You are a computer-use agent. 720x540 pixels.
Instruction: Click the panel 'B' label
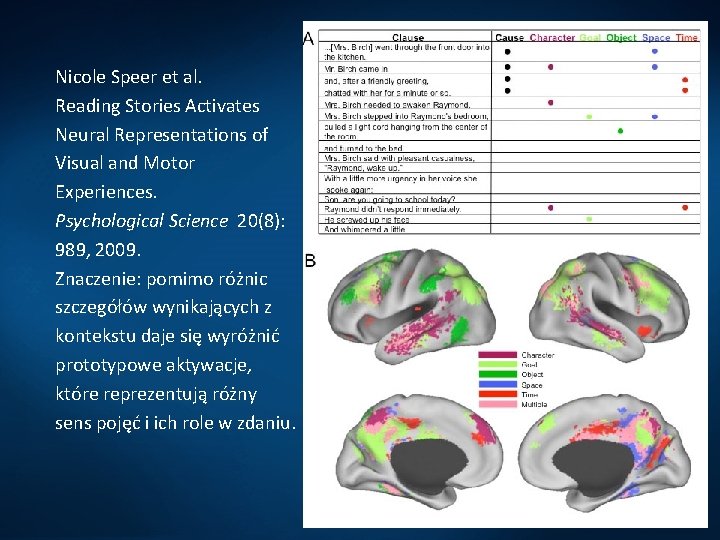310,261
